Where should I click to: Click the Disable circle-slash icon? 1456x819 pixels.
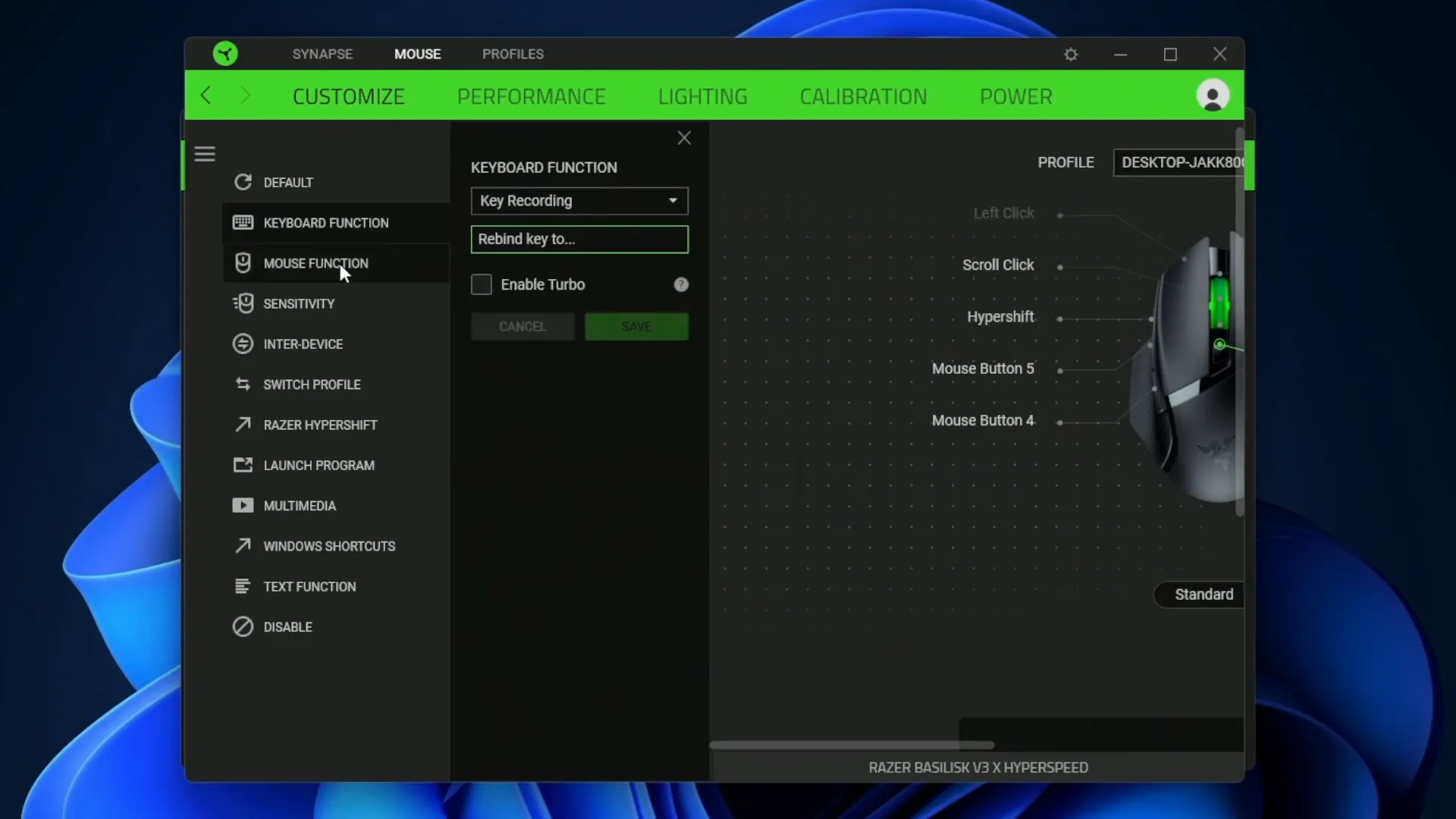click(x=243, y=626)
